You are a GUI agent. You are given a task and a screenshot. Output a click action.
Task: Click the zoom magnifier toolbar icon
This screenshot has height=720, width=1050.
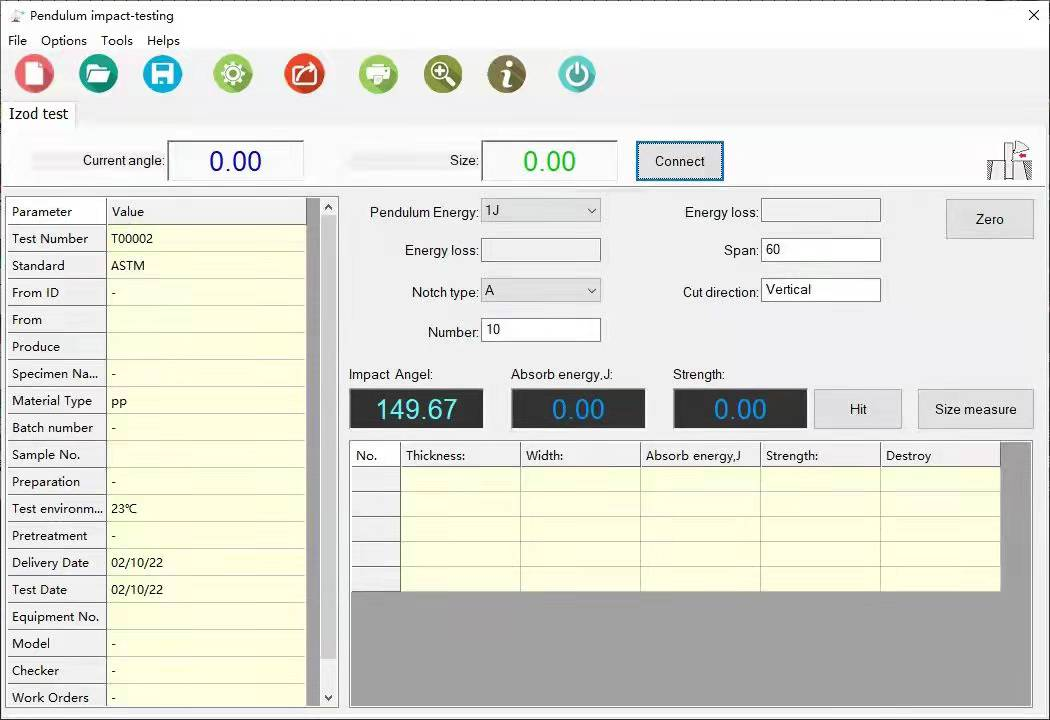point(442,73)
